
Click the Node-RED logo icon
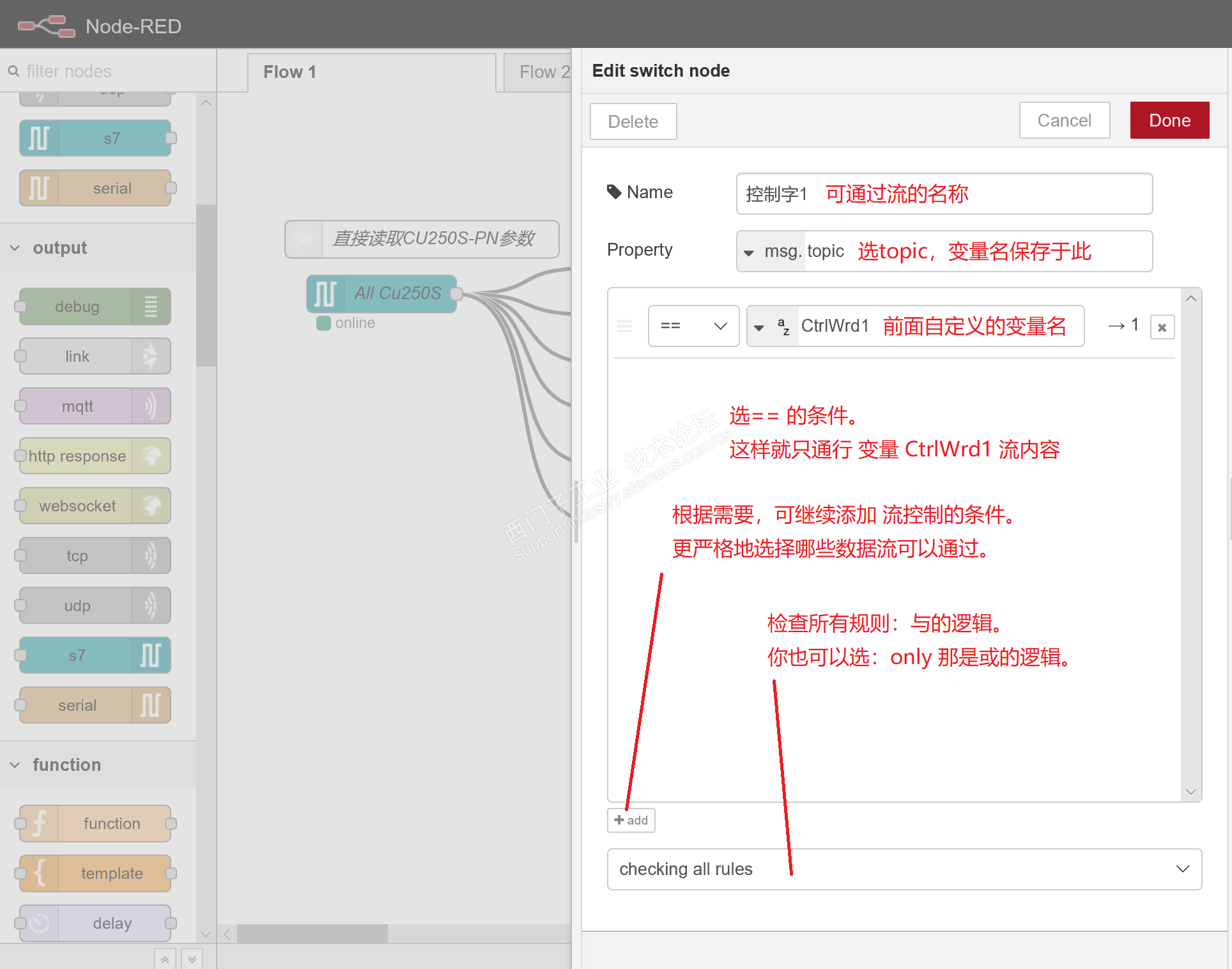46,26
